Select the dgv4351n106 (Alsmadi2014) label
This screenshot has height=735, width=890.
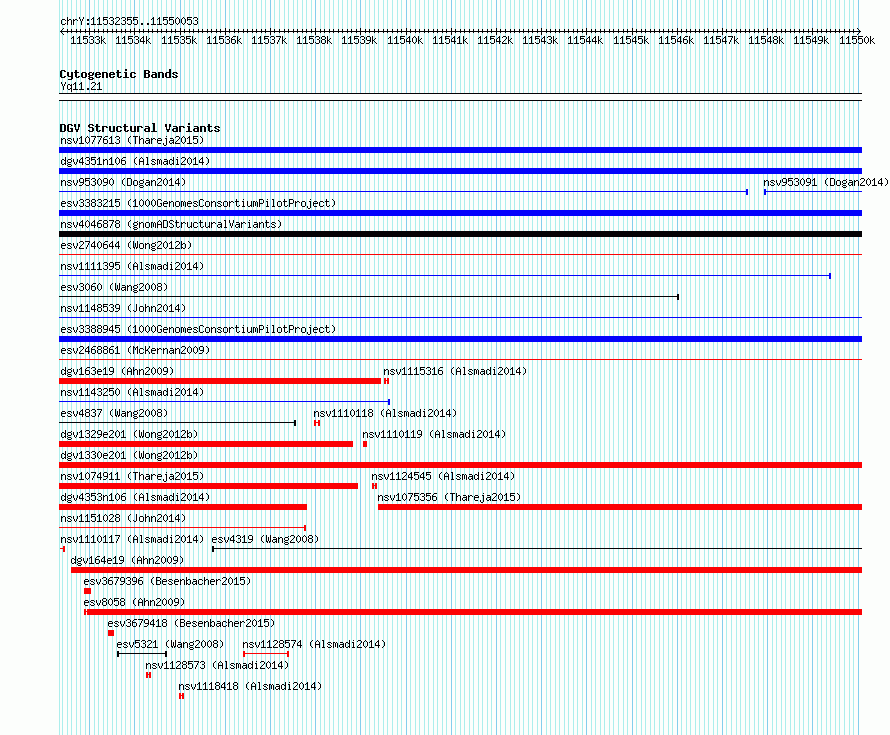coord(135,161)
